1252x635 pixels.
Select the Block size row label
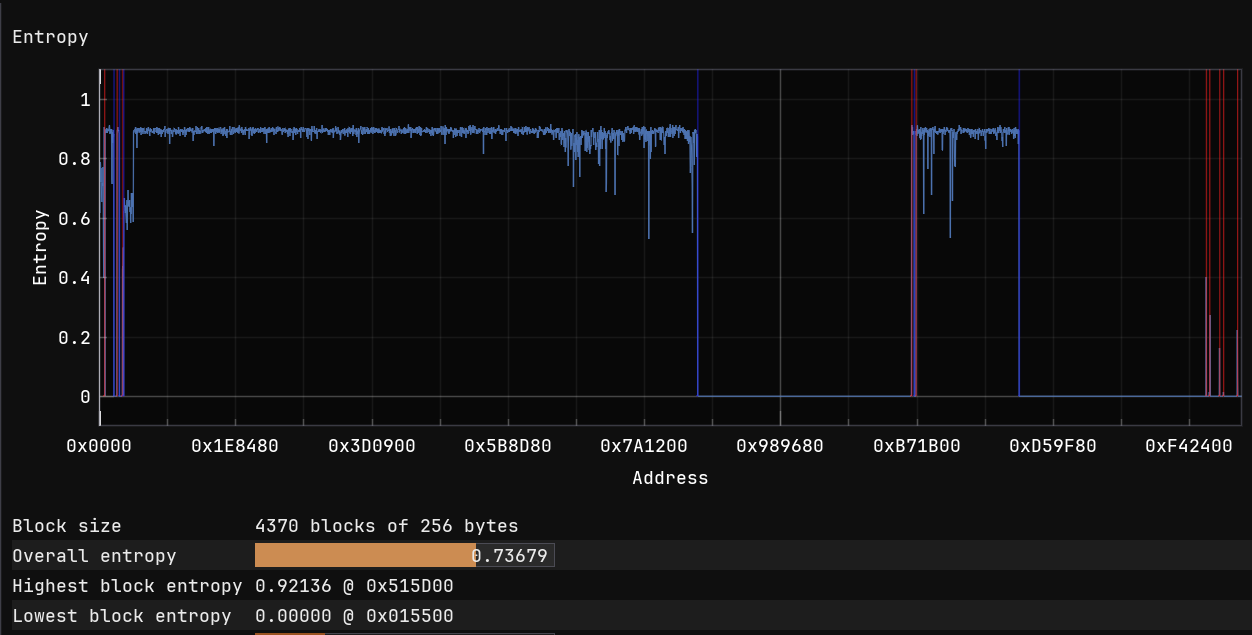click(66, 526)
